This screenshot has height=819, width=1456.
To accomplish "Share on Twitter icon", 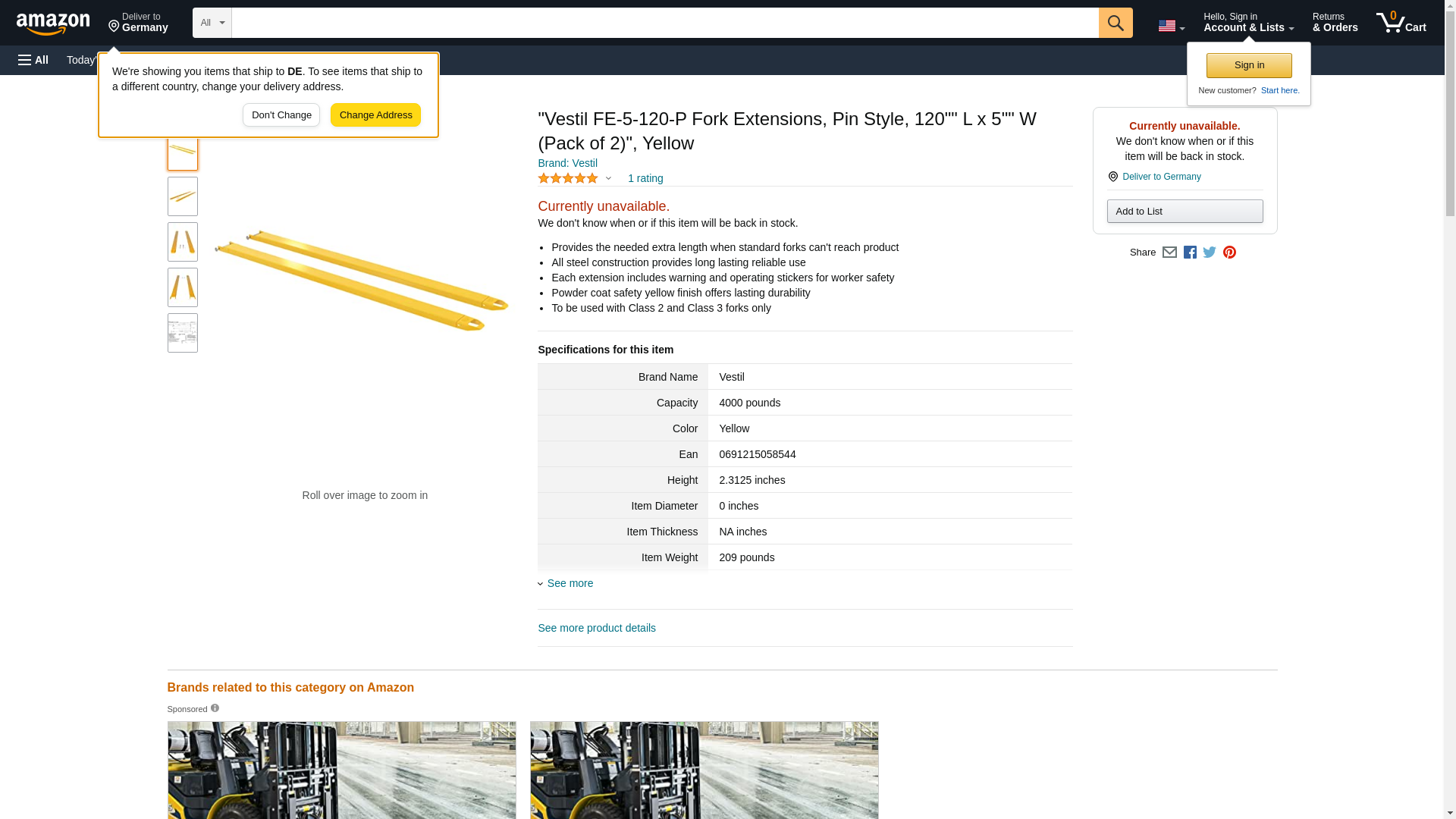I will point(1210,253).
